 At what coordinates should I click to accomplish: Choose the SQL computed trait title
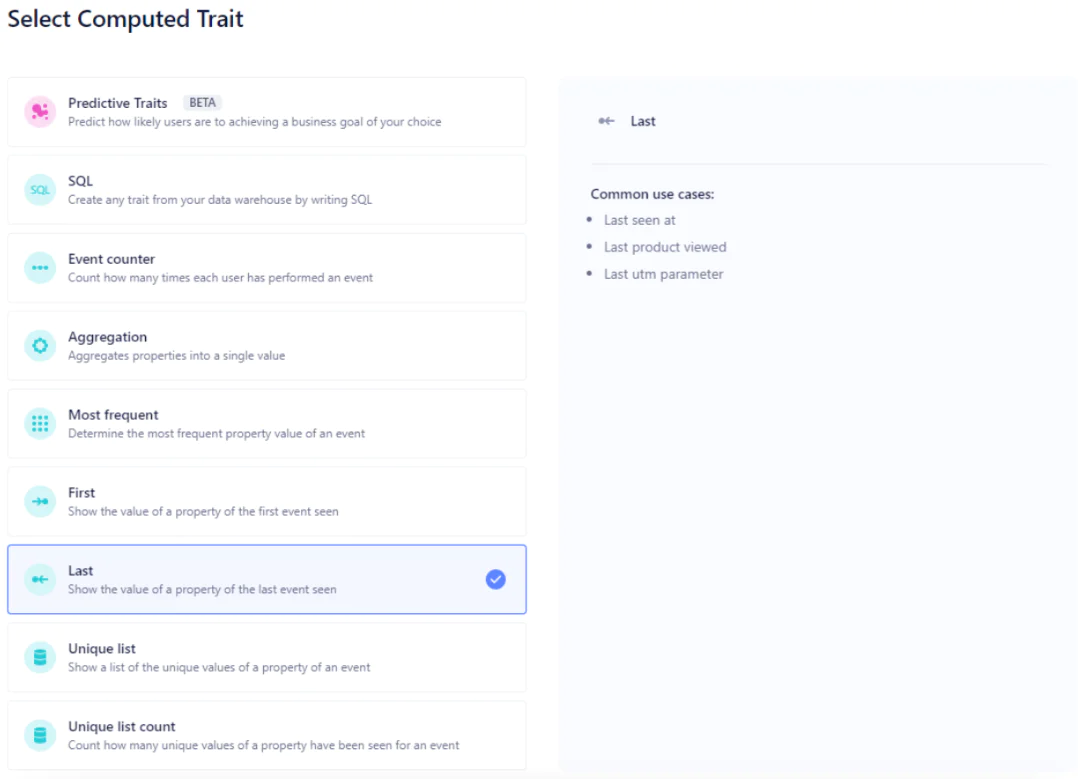click(x=80, y=181)
